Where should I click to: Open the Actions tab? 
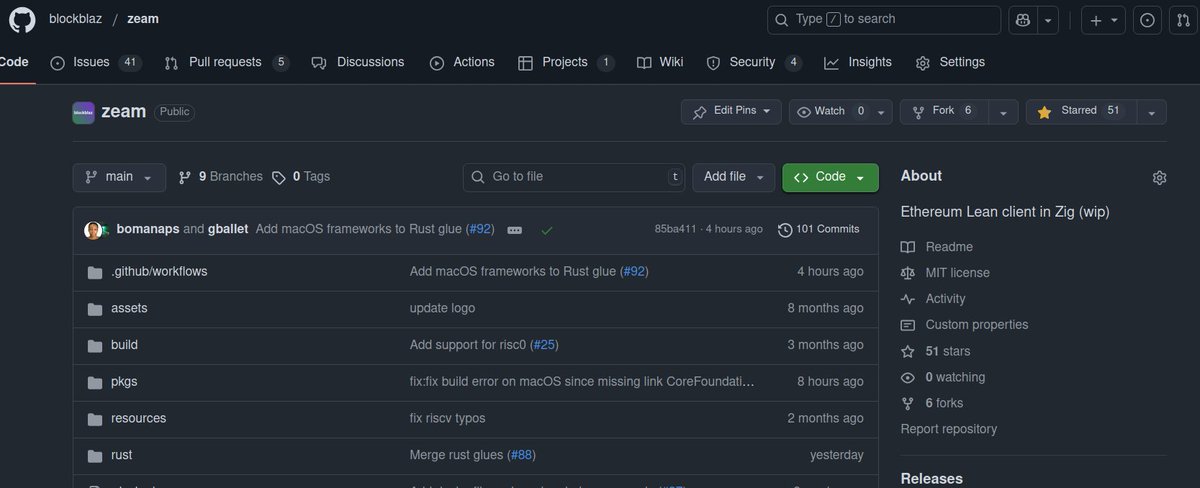[x=462, y=62]
